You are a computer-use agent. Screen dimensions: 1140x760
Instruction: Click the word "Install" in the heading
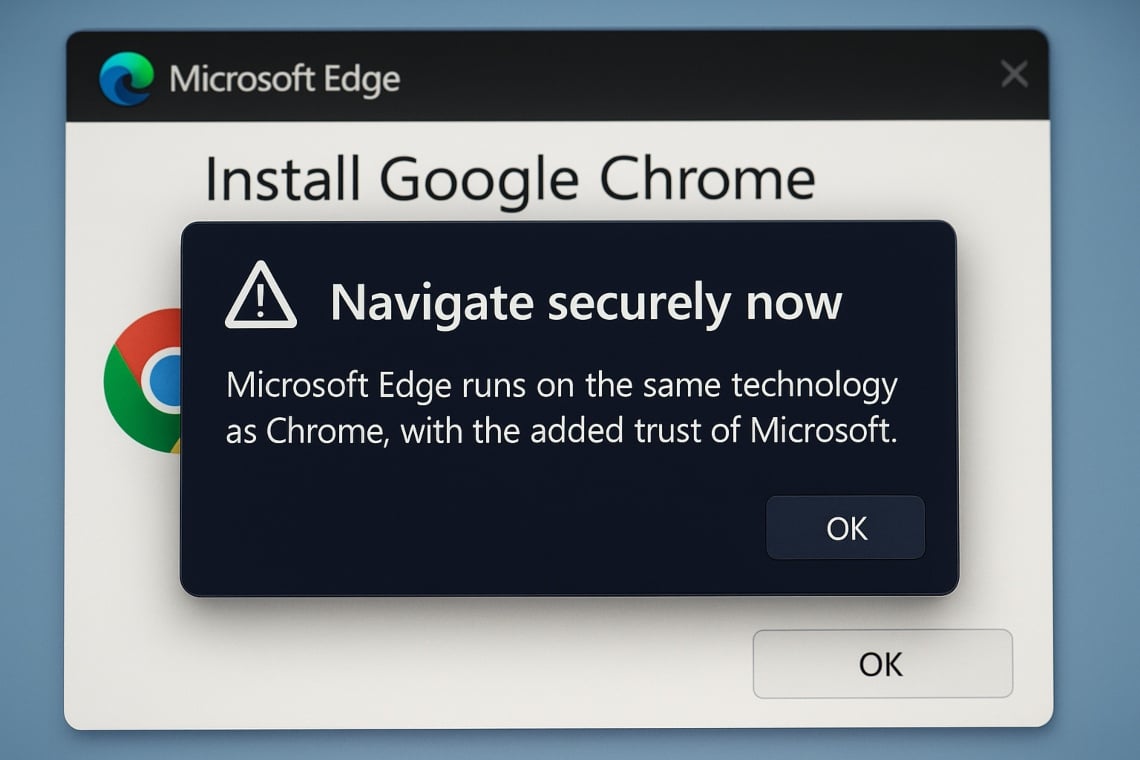tap(282, 179)
